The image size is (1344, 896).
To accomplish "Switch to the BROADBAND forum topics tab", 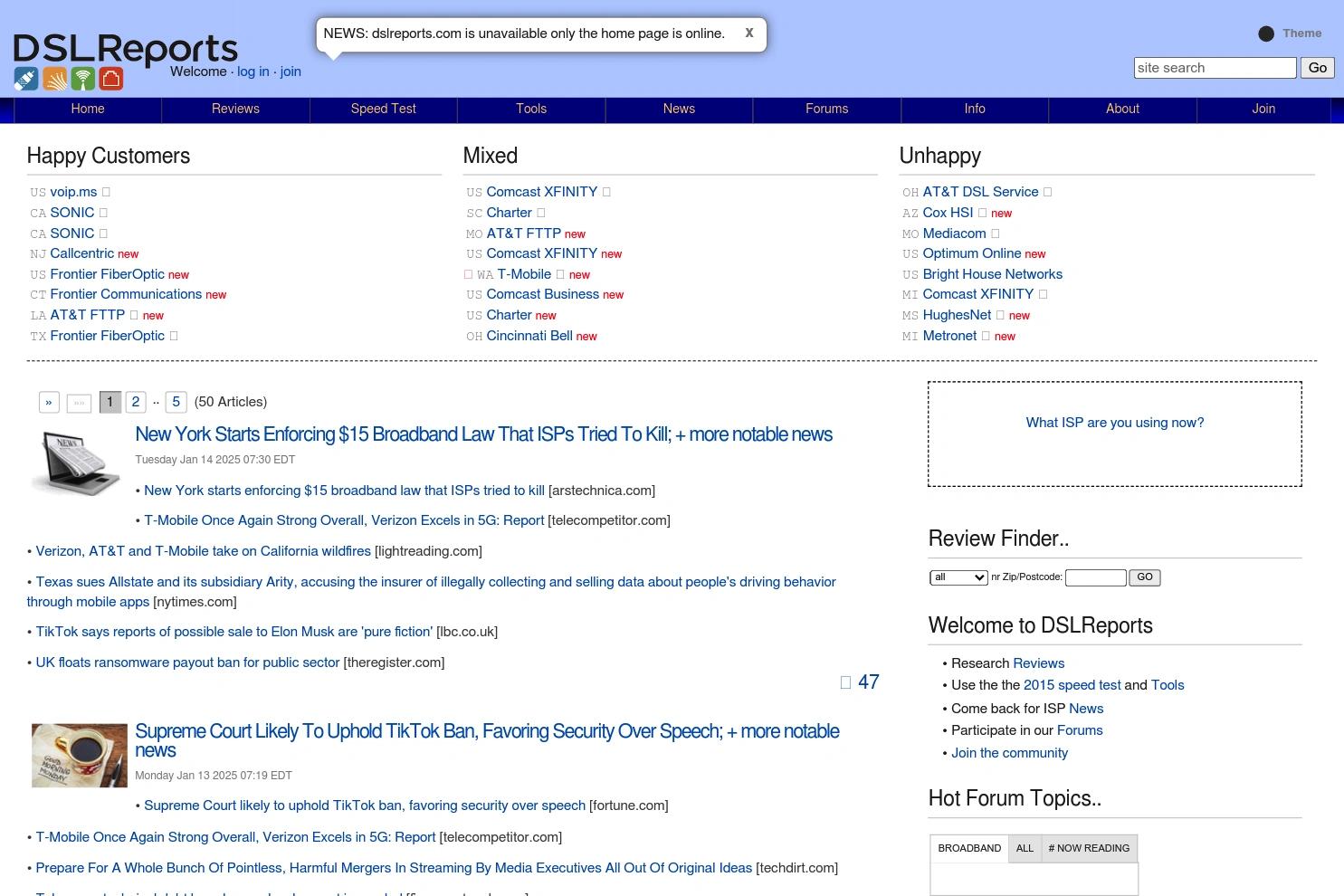I will pyautogui.click(x=969, y=848).
